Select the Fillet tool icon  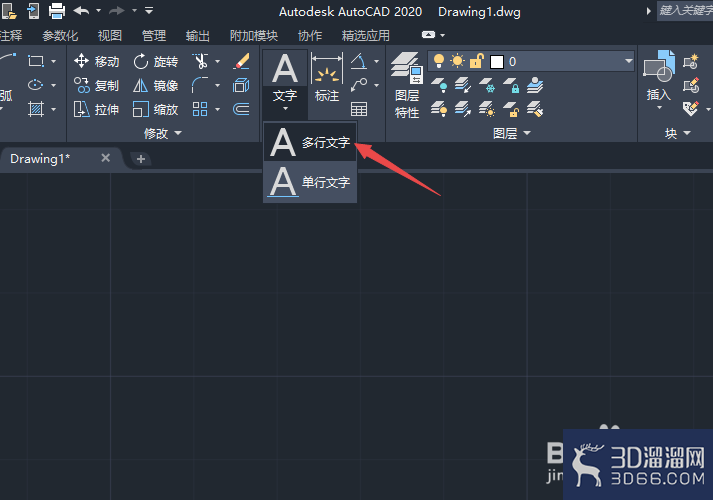tap(200, 85)
